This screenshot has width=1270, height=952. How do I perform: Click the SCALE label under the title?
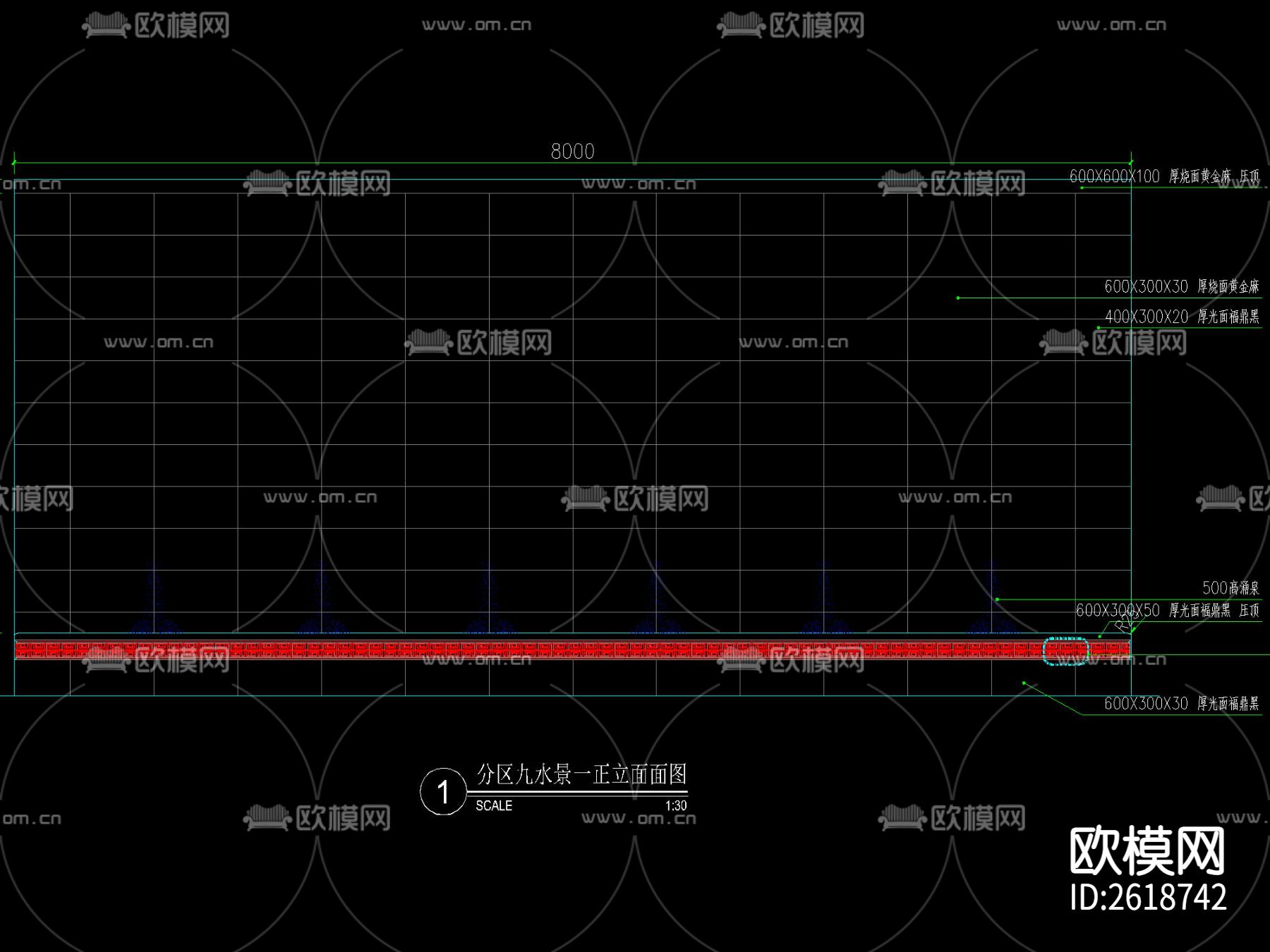pos(494,805)
